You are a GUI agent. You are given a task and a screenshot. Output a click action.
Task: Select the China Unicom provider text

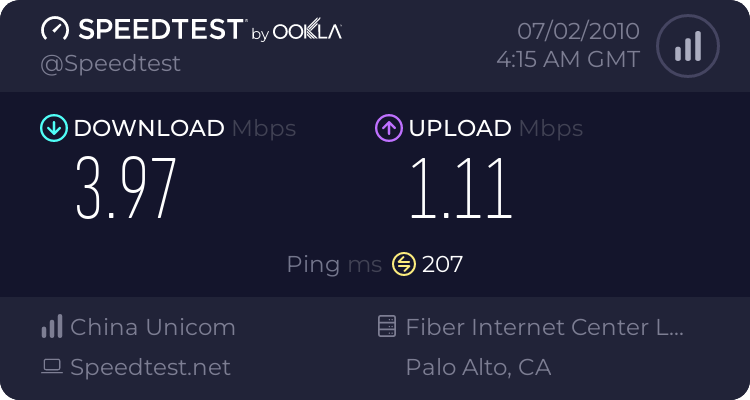tap(153, 327)
